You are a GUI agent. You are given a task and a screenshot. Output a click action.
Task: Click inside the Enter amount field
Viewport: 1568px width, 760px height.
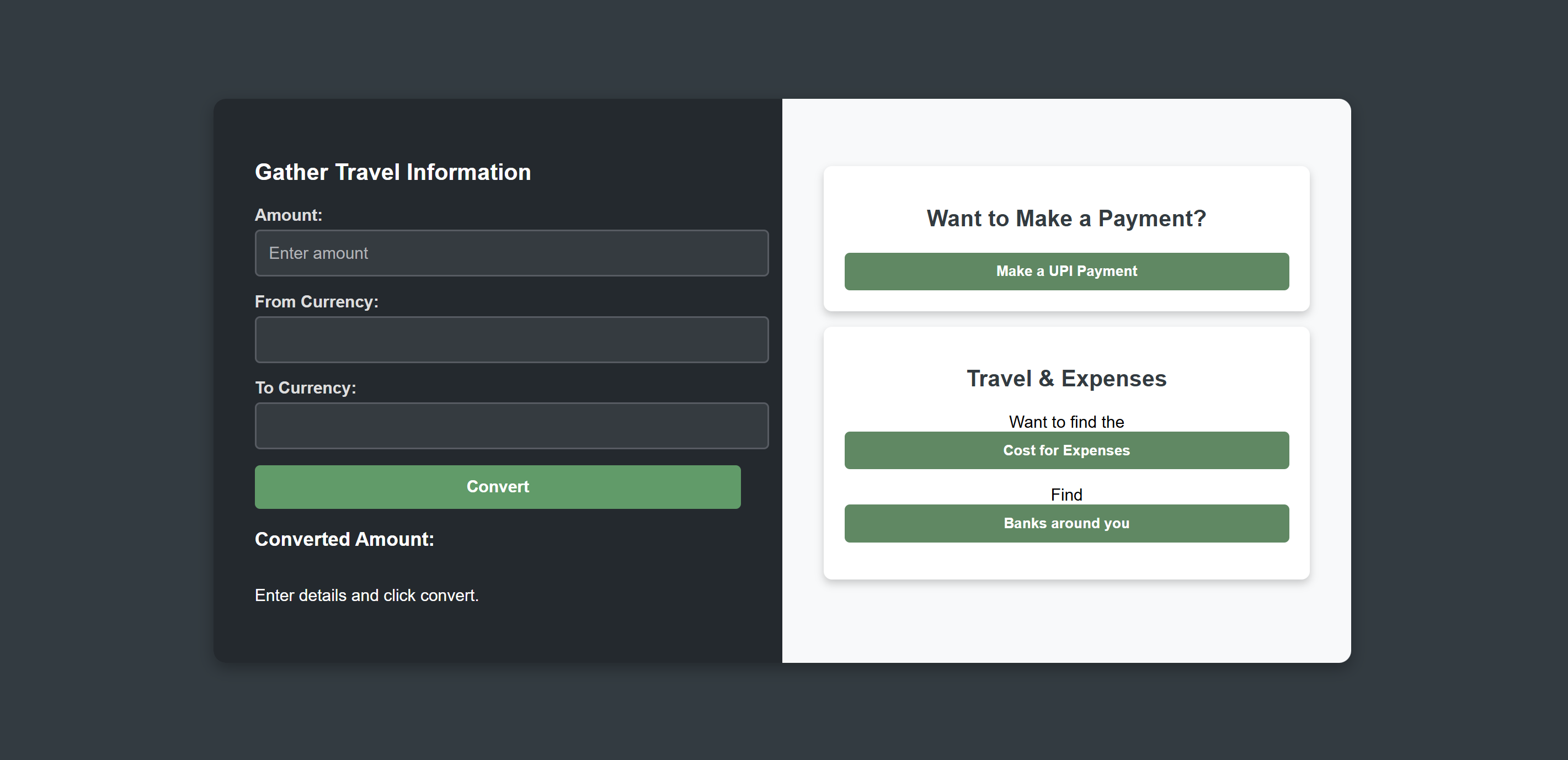(512, 253)
